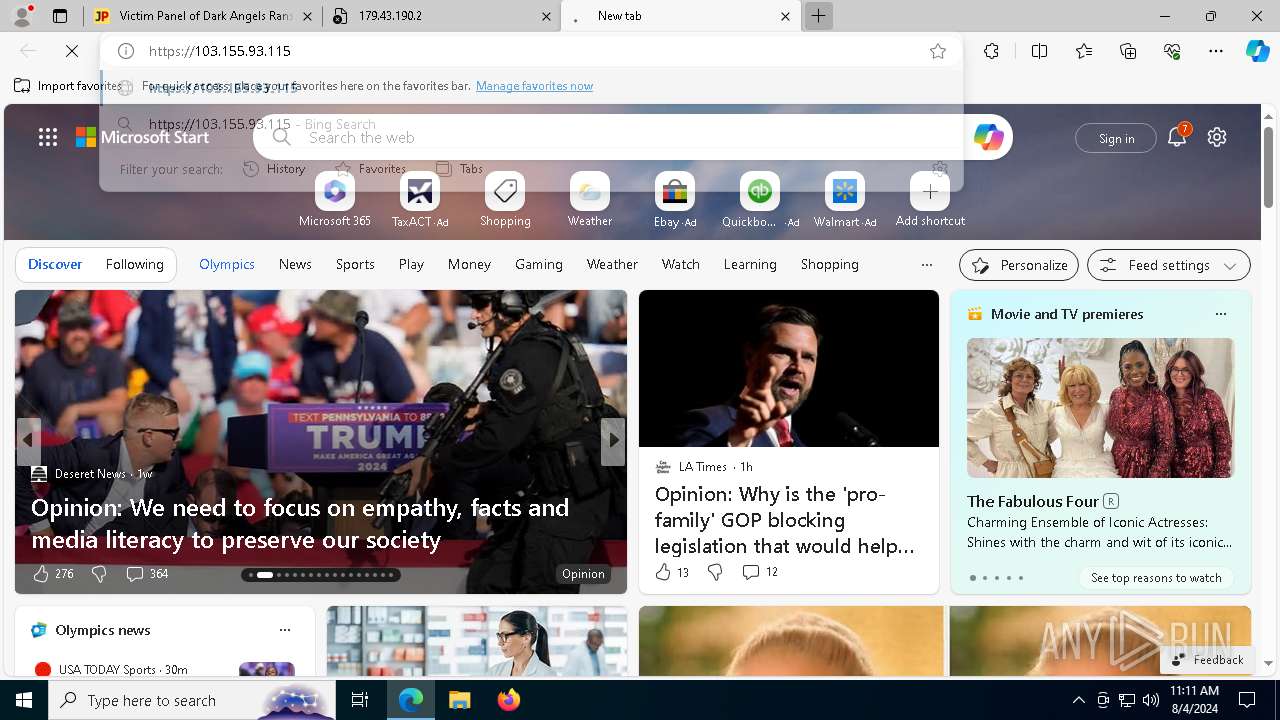The image size is (1280, 720).
Task: Select the Discover feed
Action: 55,264
